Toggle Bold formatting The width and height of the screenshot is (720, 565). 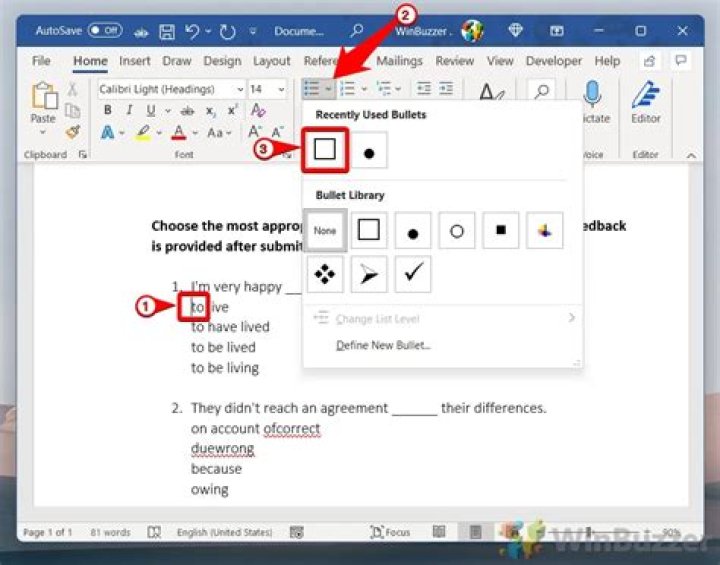pos(107,111)
